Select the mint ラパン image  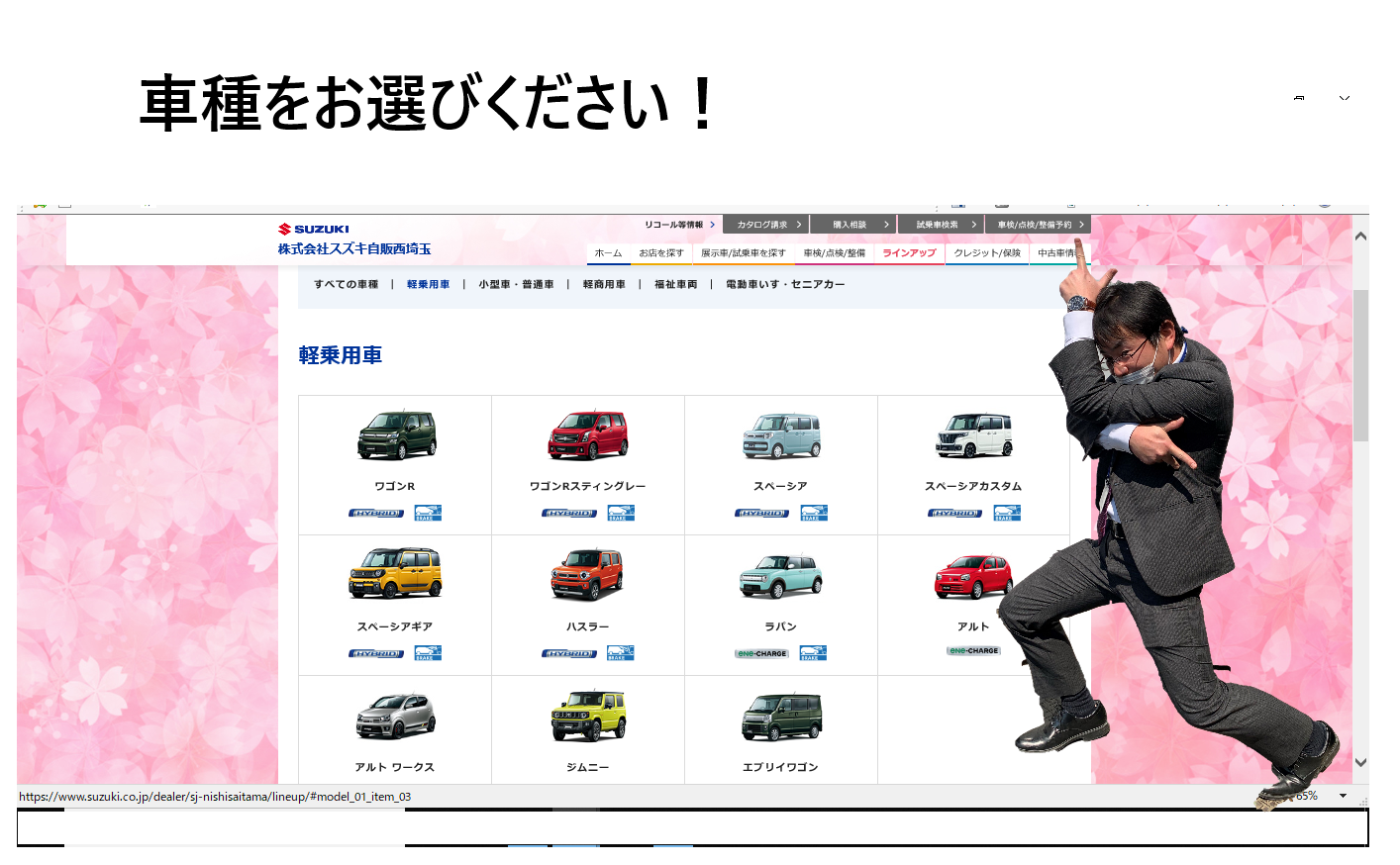tap(781, 576)
